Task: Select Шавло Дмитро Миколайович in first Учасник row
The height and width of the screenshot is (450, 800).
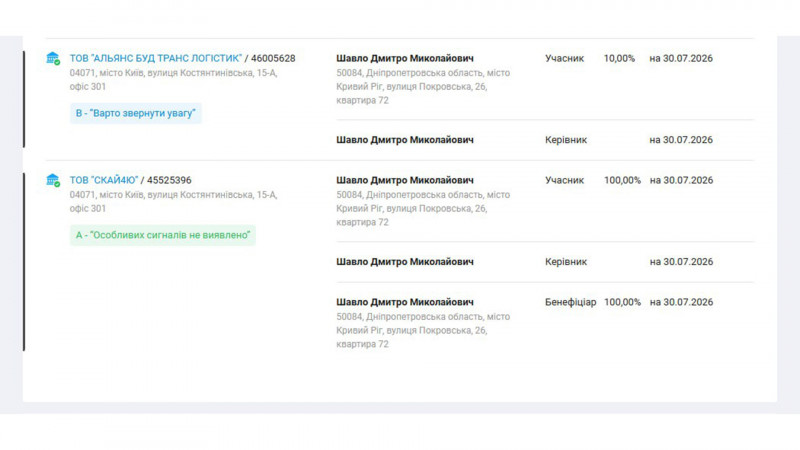Action: tap(405, 58)
